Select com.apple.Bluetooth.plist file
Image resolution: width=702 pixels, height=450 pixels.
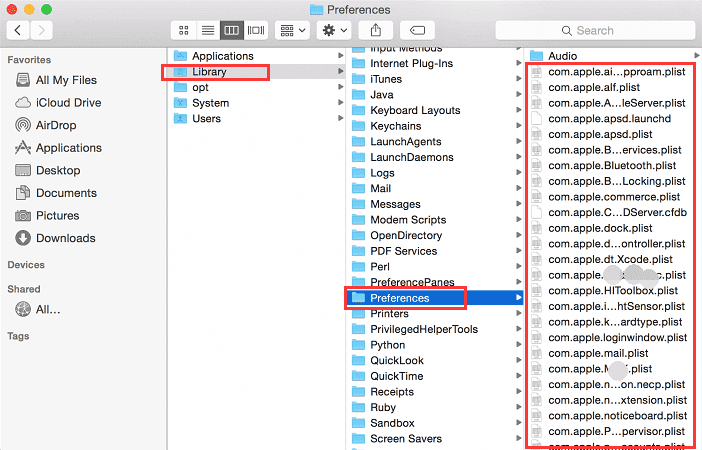pyautogui.click(x=603, y=166)
